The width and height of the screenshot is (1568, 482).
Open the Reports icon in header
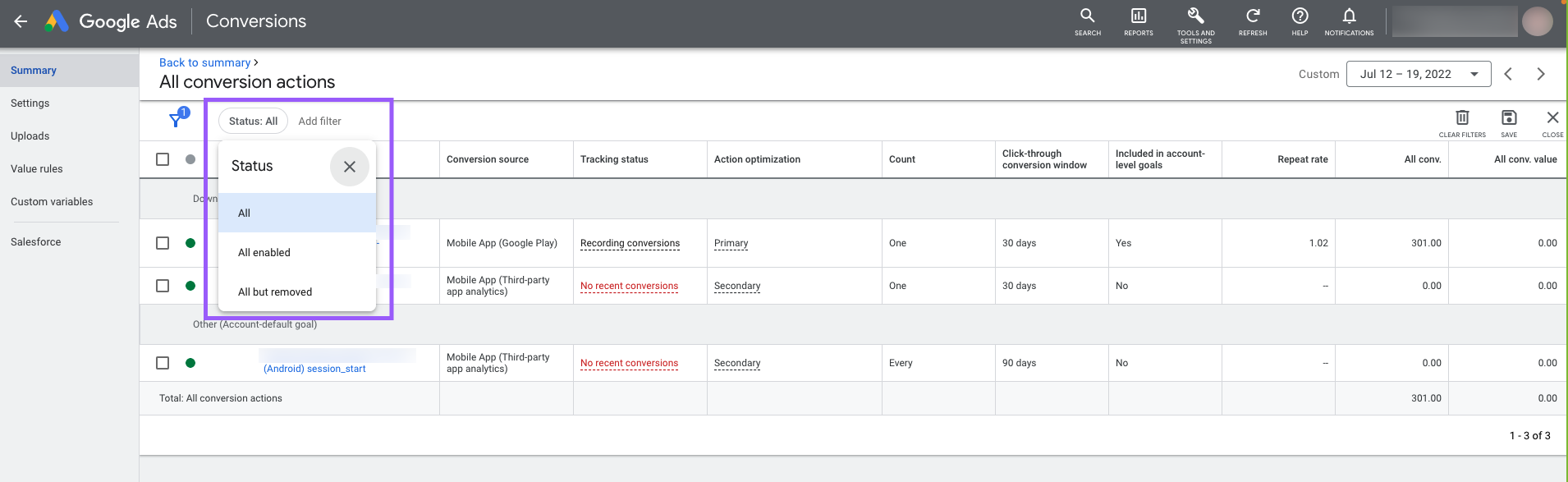pos(1138,21)
